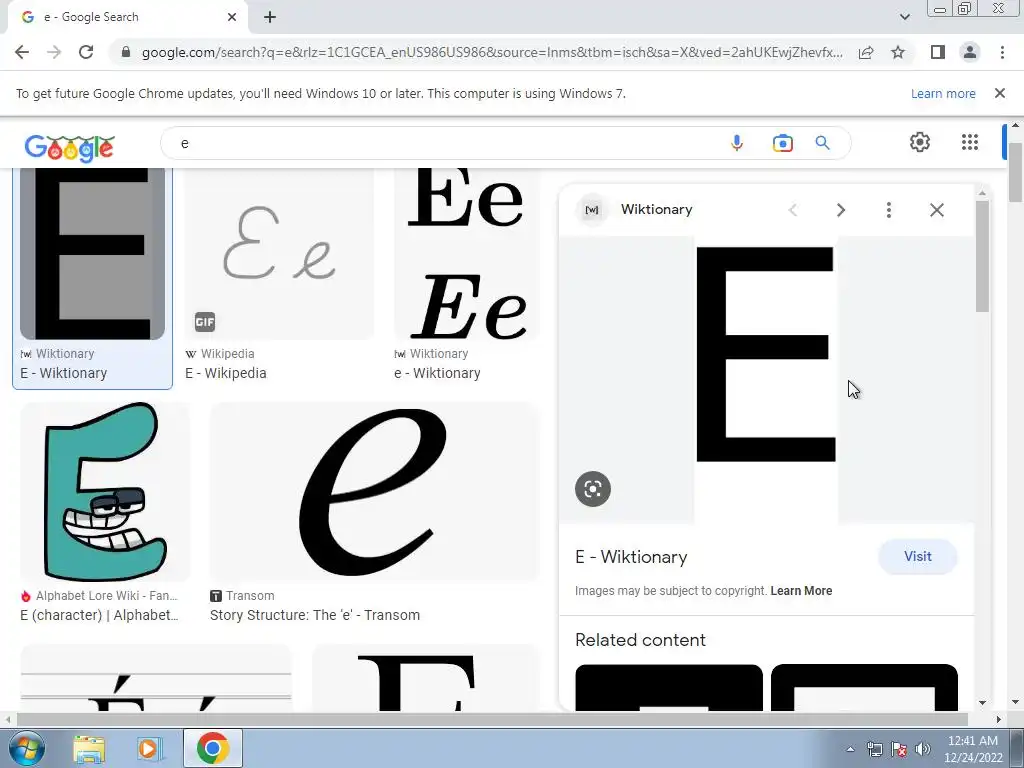Close the image preview panel
Image resolution: width=1024 pixels, height=768 pixels.
coord(936,210)
